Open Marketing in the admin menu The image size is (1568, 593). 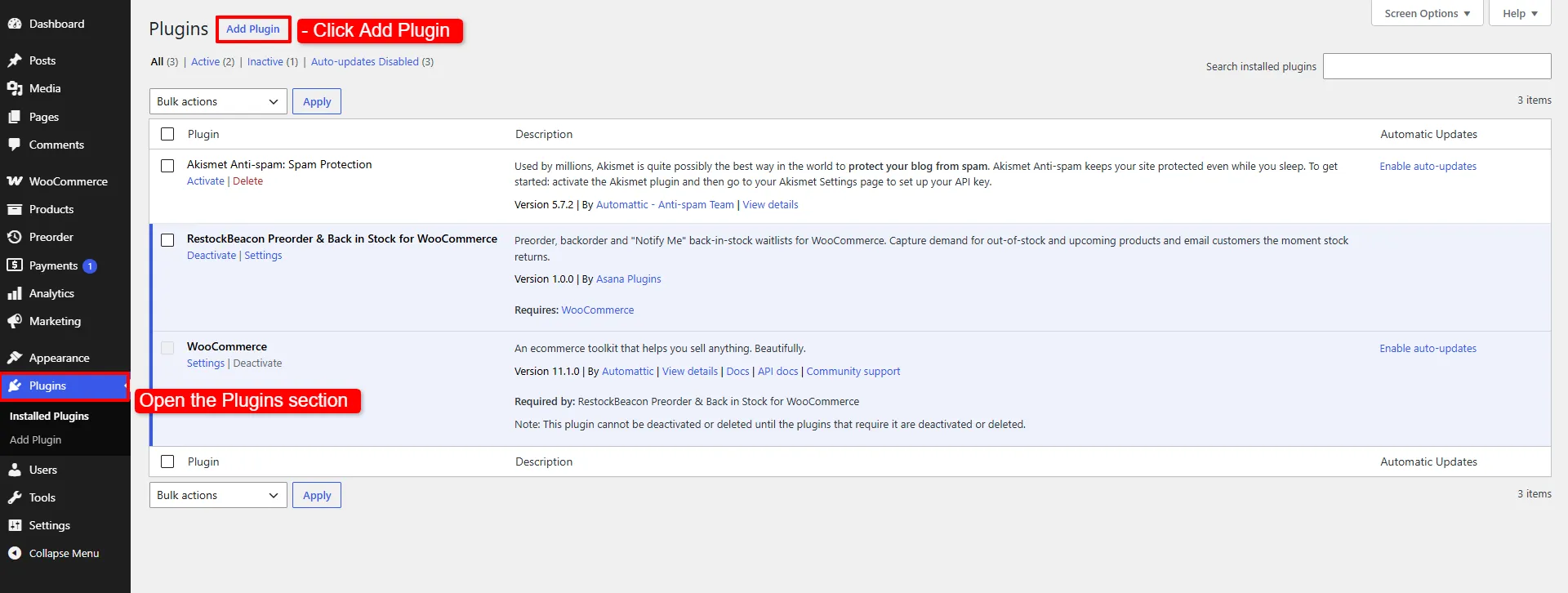pyautogui.click(x=55, y=321)
